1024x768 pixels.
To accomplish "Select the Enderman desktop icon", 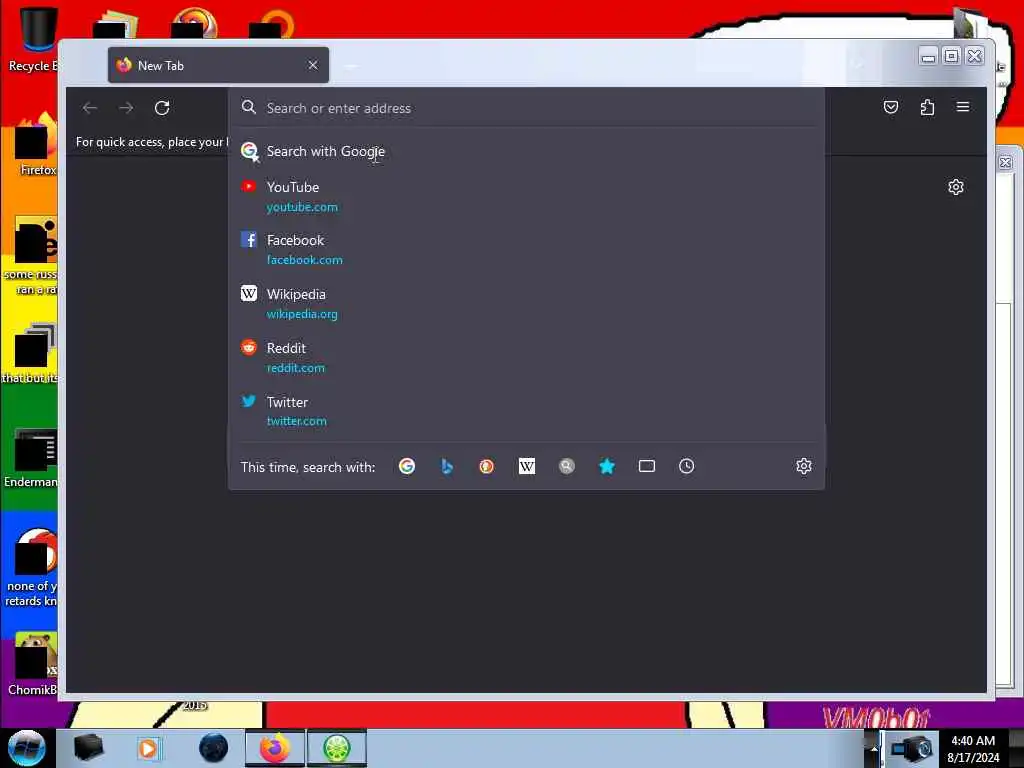I will (31, 458).
